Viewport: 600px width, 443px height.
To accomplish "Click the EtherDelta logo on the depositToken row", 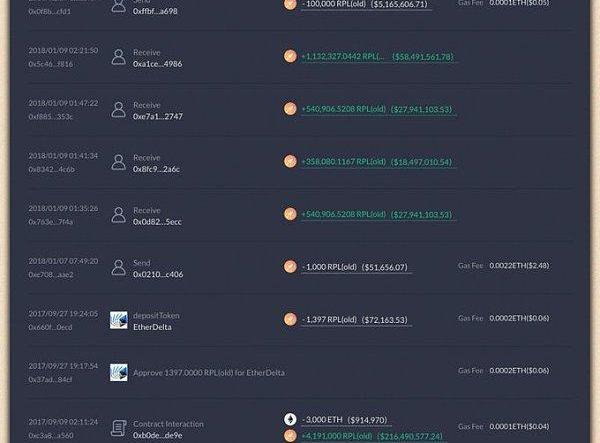I will 119,320.
